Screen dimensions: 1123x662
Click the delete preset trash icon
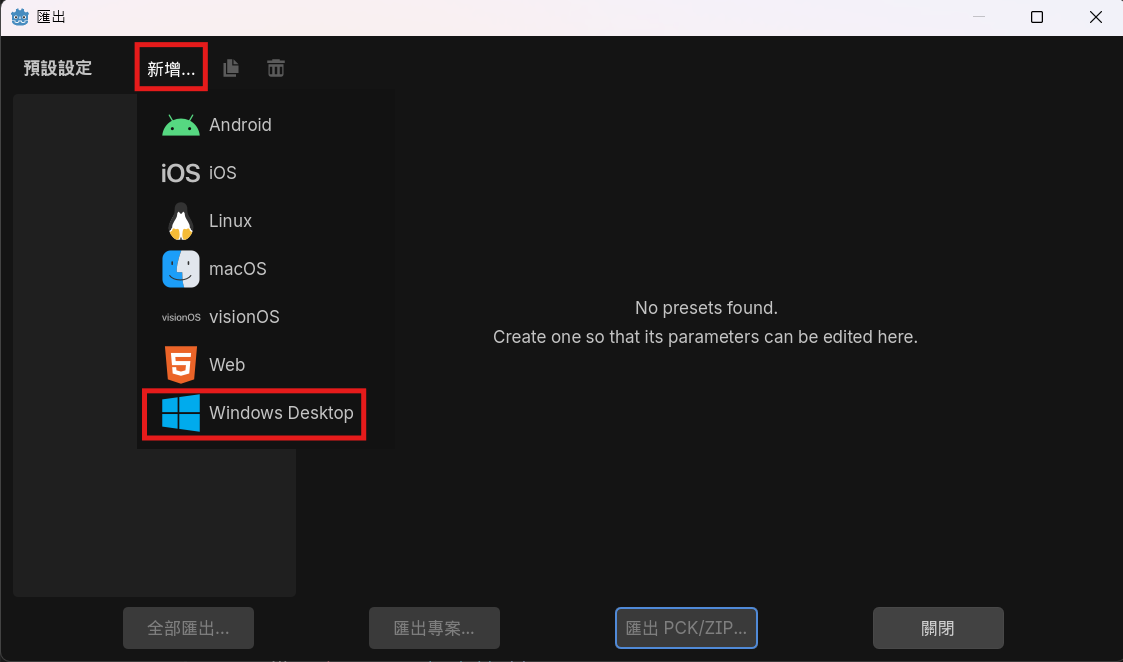[x=276, y=68]
